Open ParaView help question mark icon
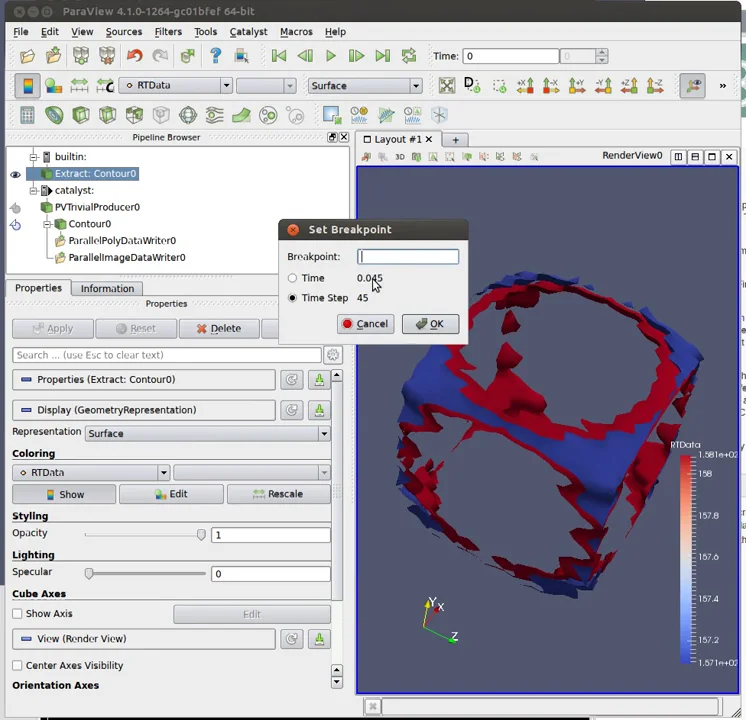 pos(216,56)
